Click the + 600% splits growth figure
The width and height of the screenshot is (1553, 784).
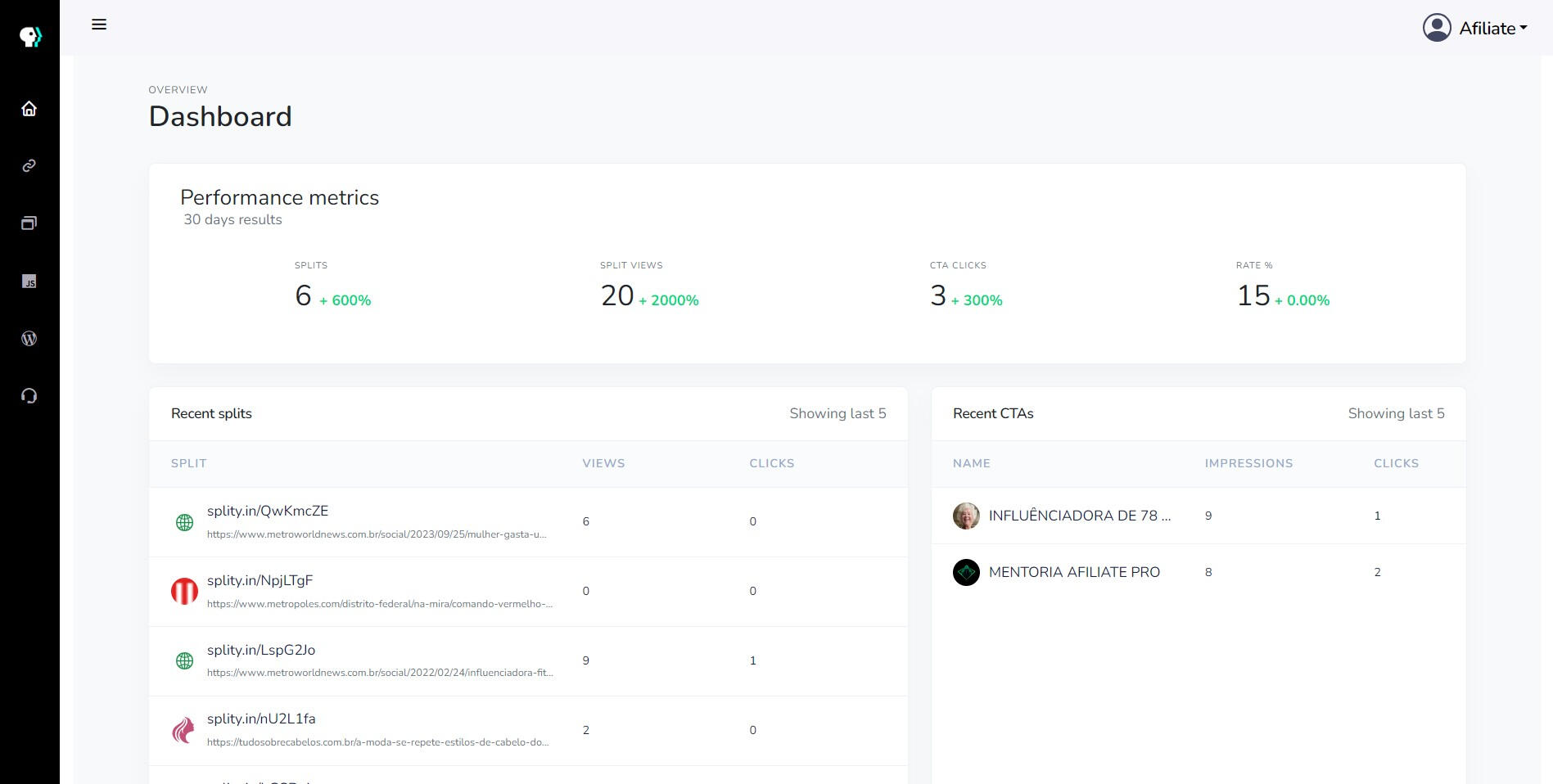pyautogui.click(x=345, y=300)
